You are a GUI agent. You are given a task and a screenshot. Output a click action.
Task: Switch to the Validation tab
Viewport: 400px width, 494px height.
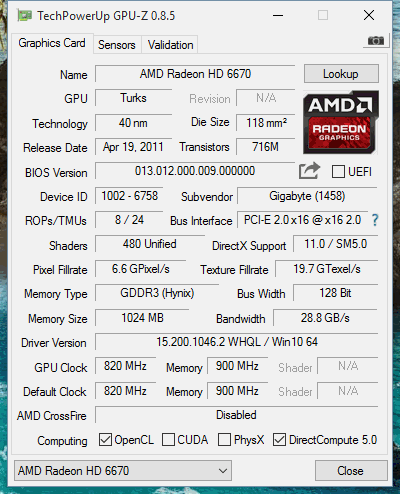coord(170,45)
